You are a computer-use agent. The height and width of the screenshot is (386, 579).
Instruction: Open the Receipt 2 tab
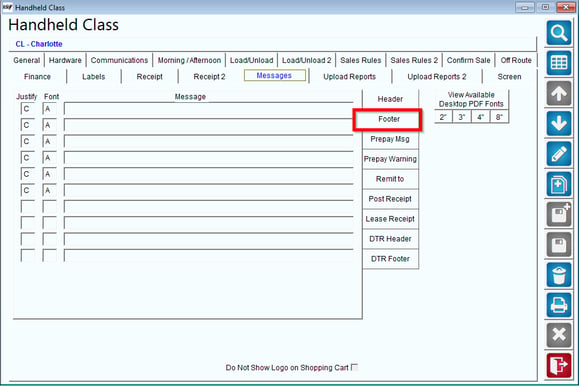point(209,76)
